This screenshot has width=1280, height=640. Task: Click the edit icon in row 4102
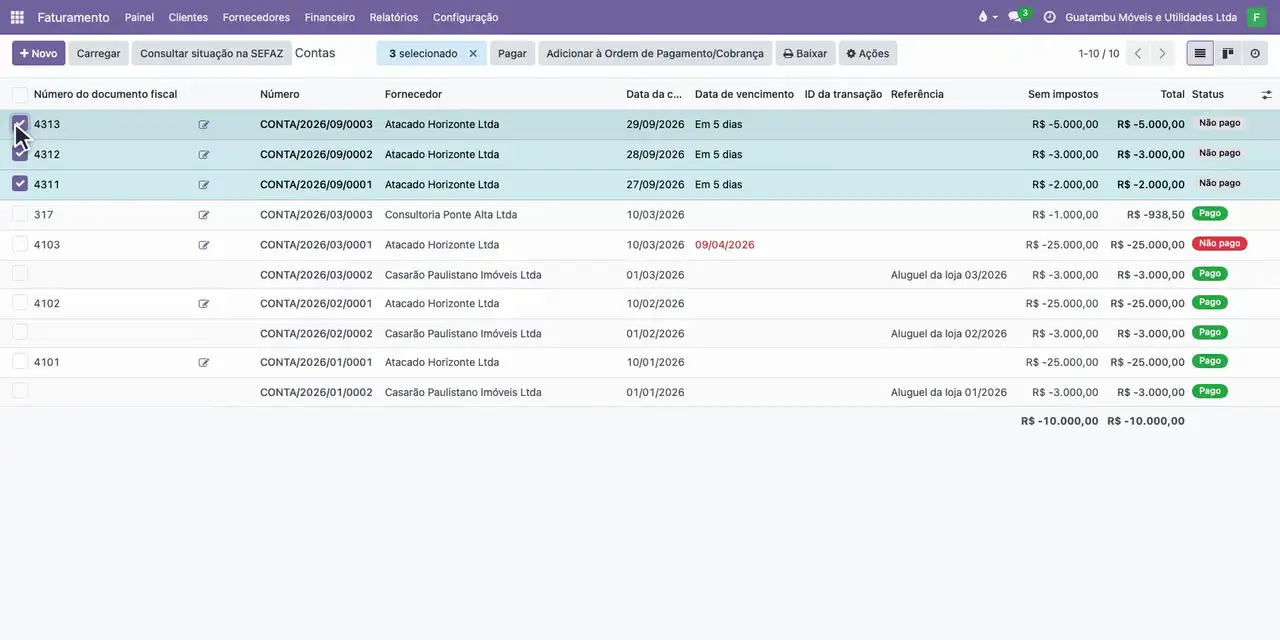tap(204, 304)
